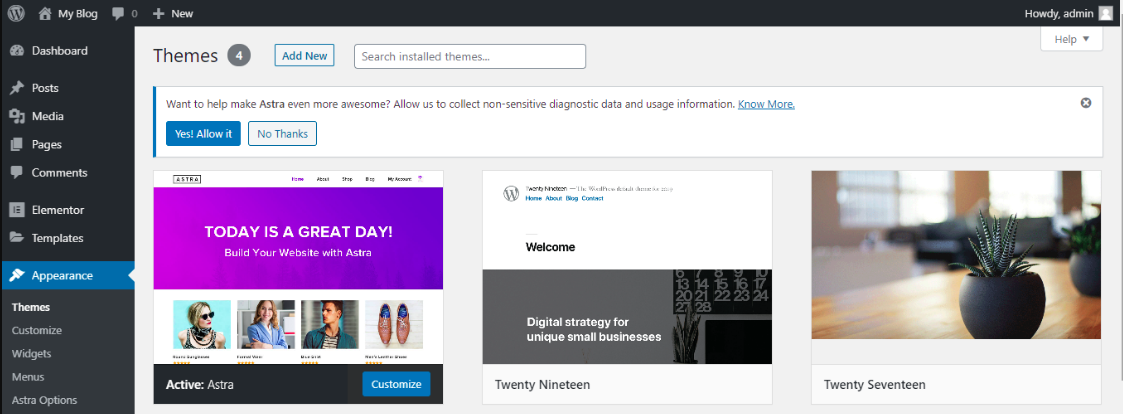Click the Add New theme button
Image resolution: width=1123 pixels, height=414 pixels.
304,56
